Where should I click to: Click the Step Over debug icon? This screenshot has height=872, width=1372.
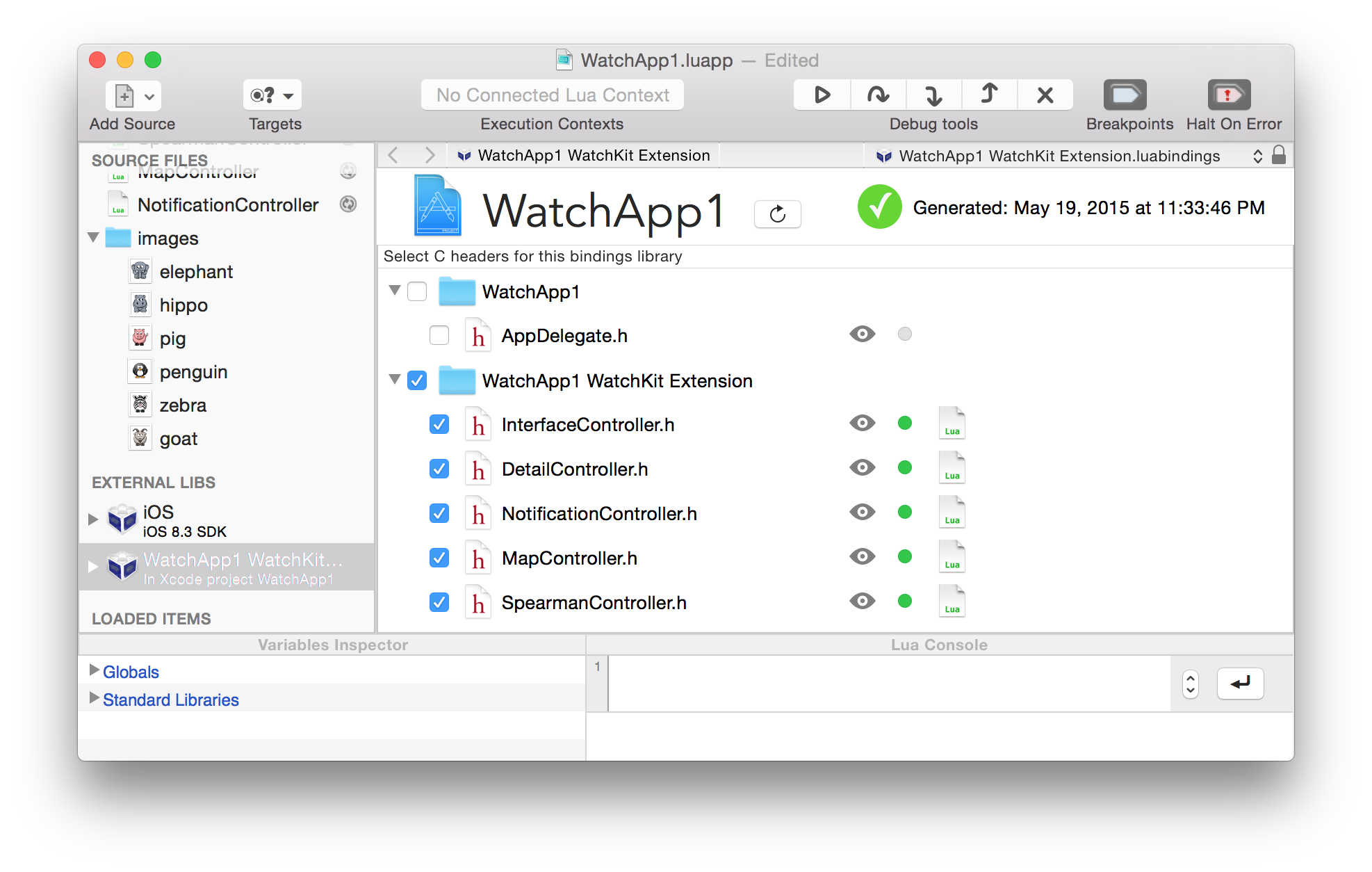click(x=879, y=95)
